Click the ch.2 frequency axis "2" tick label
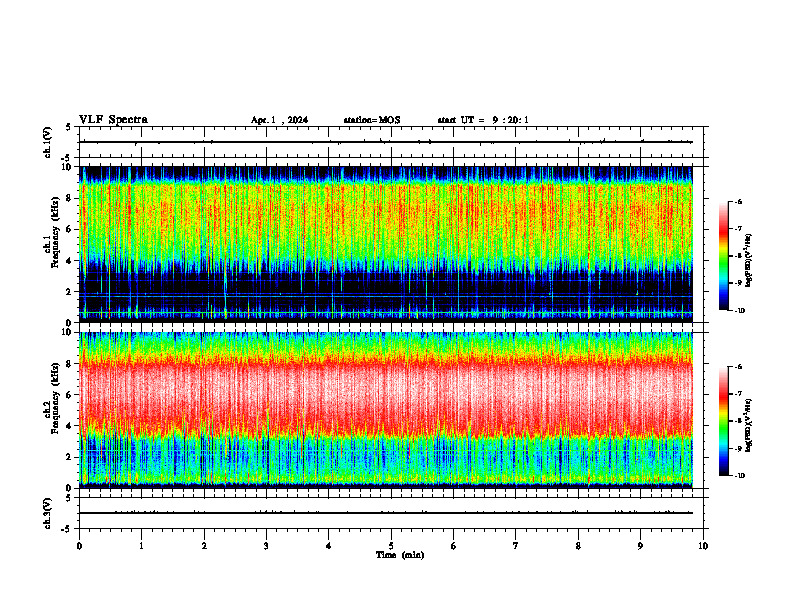Screen dimensions: 792x612 69,457
